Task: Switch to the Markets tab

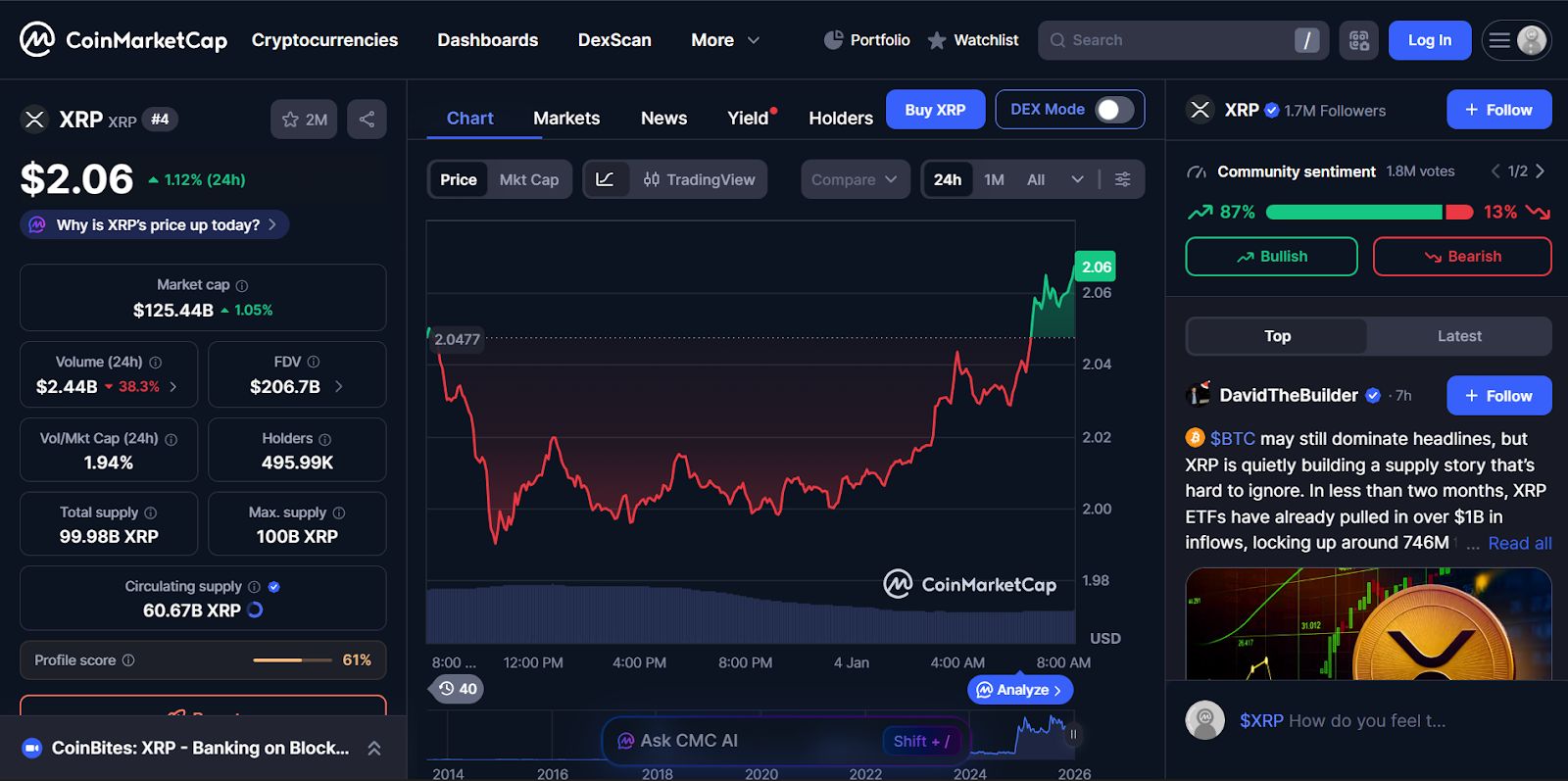Action: (566, 119)
